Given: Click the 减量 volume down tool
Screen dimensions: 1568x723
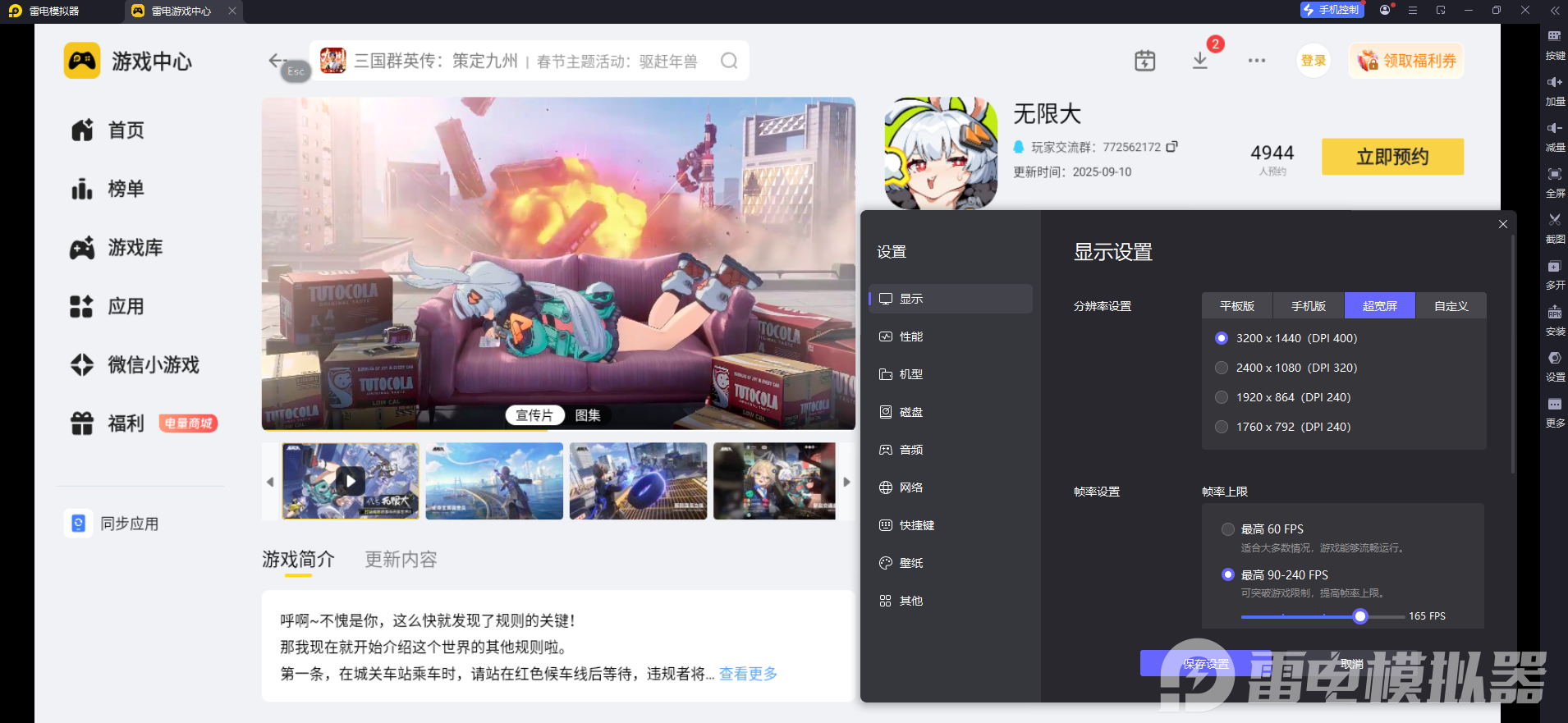Looking at the screenshot, I should [1555, 136].
